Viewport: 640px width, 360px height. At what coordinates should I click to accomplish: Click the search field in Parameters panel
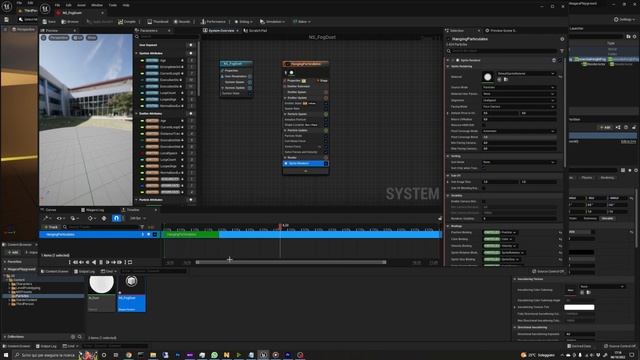click(167, 37)
